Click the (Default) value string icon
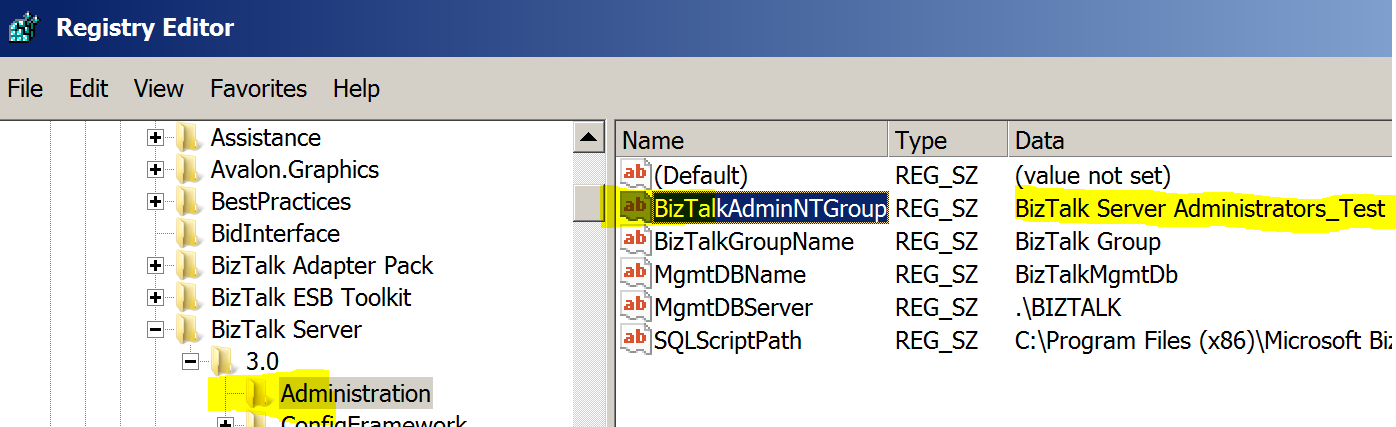Viewport: 1396px width, 427px height. [635, 174]
